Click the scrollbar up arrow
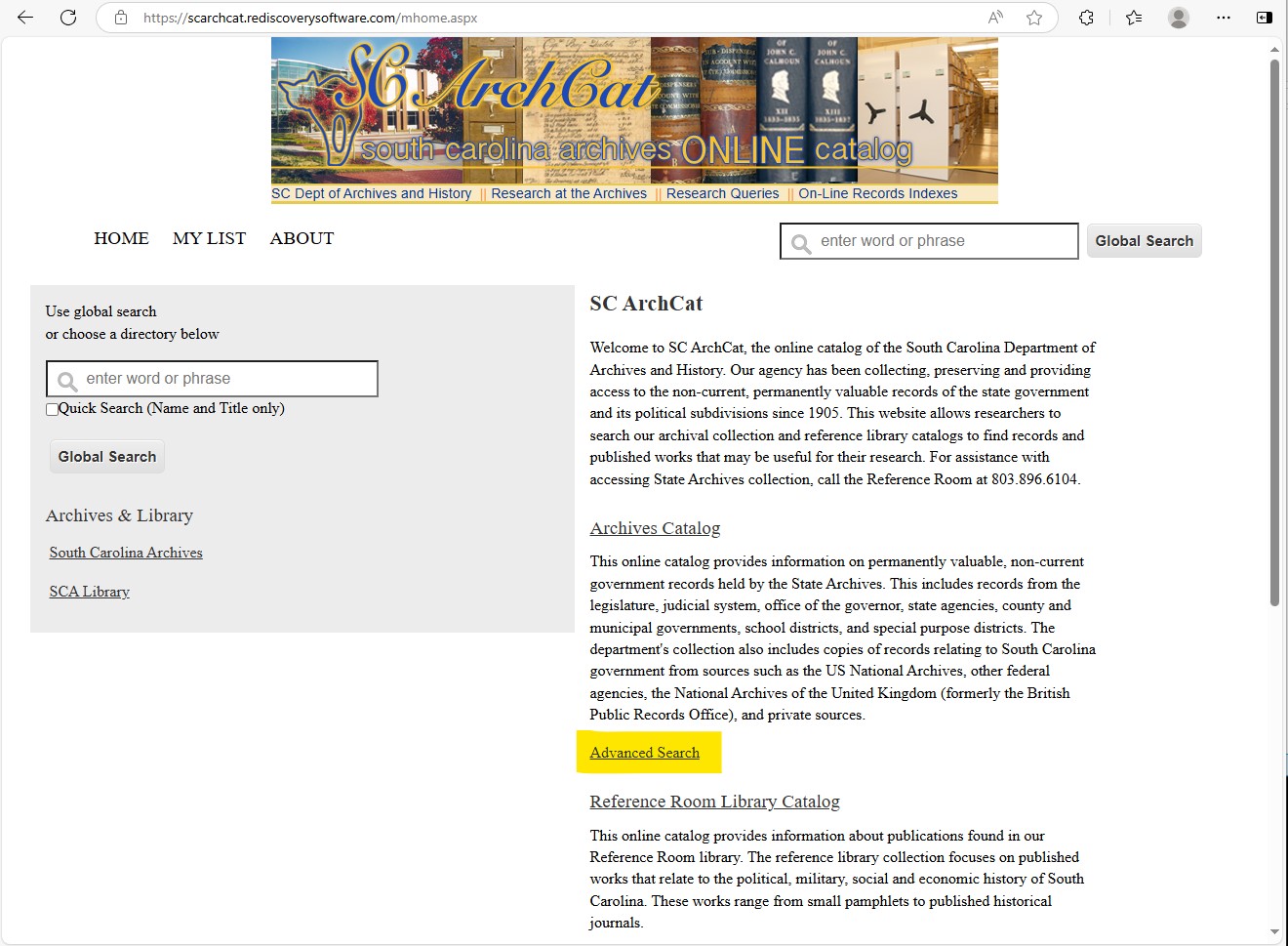The image size is (1288, 946). coord(1274,49)
